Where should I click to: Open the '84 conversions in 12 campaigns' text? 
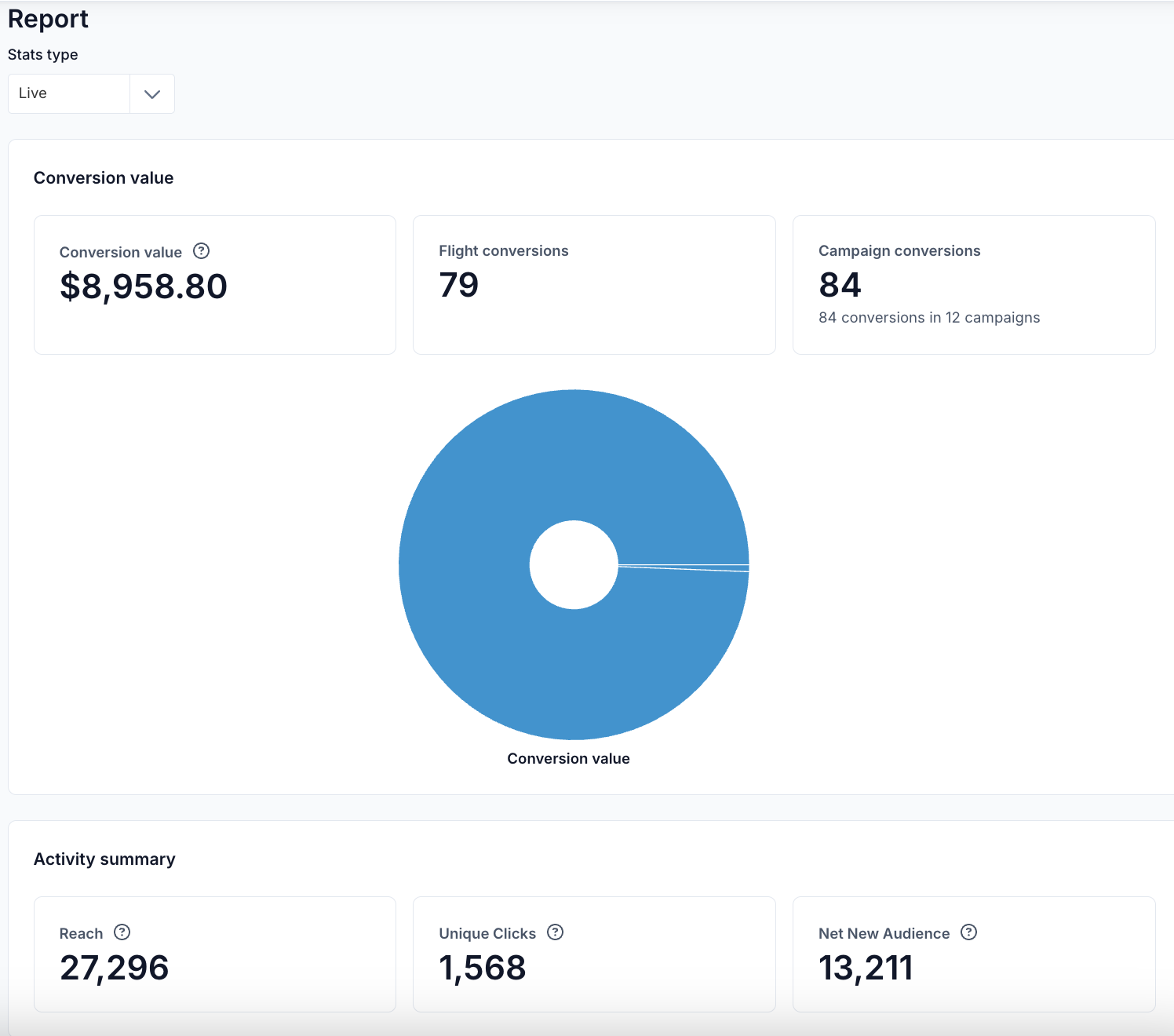click(x=929, y=318)
